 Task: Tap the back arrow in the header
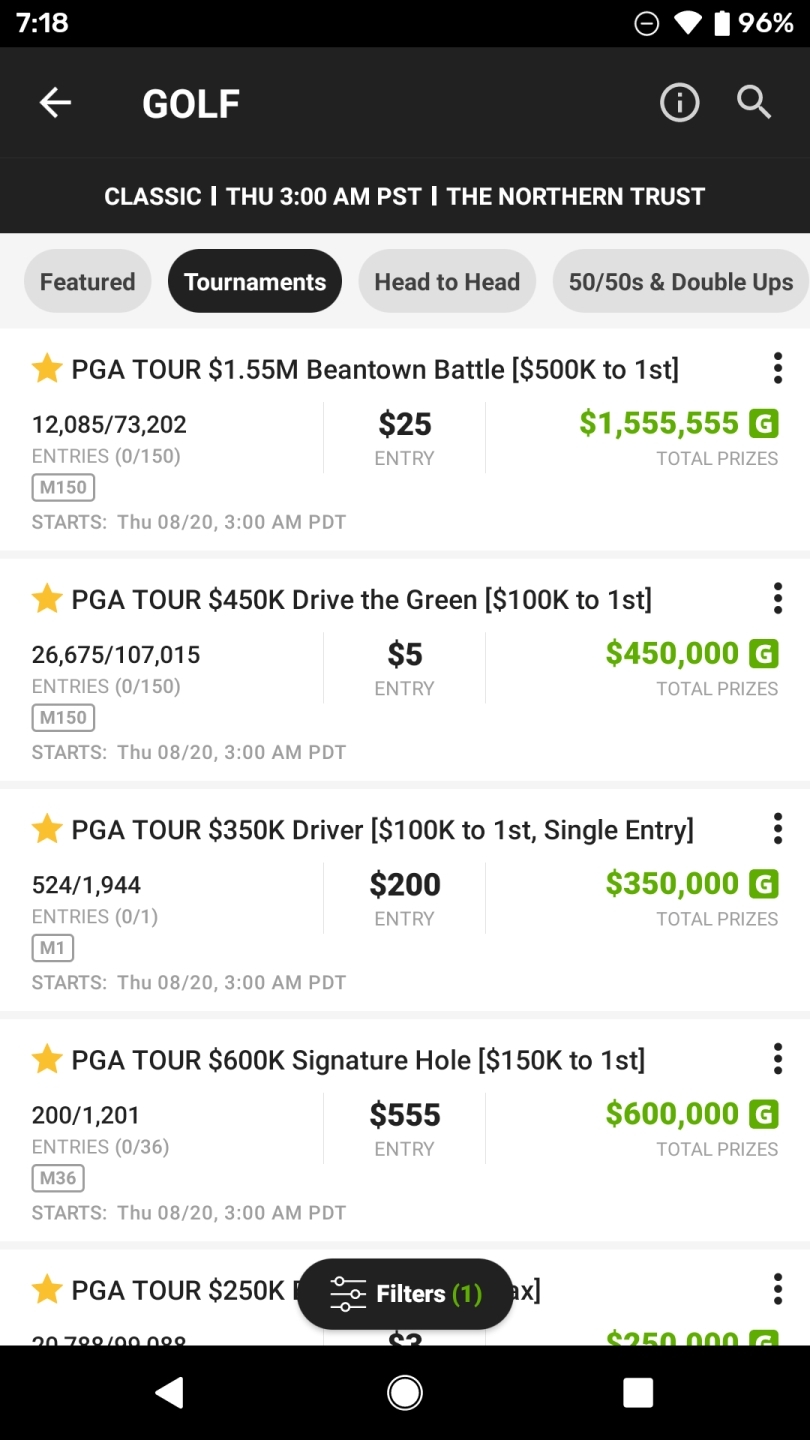[55, 102]
